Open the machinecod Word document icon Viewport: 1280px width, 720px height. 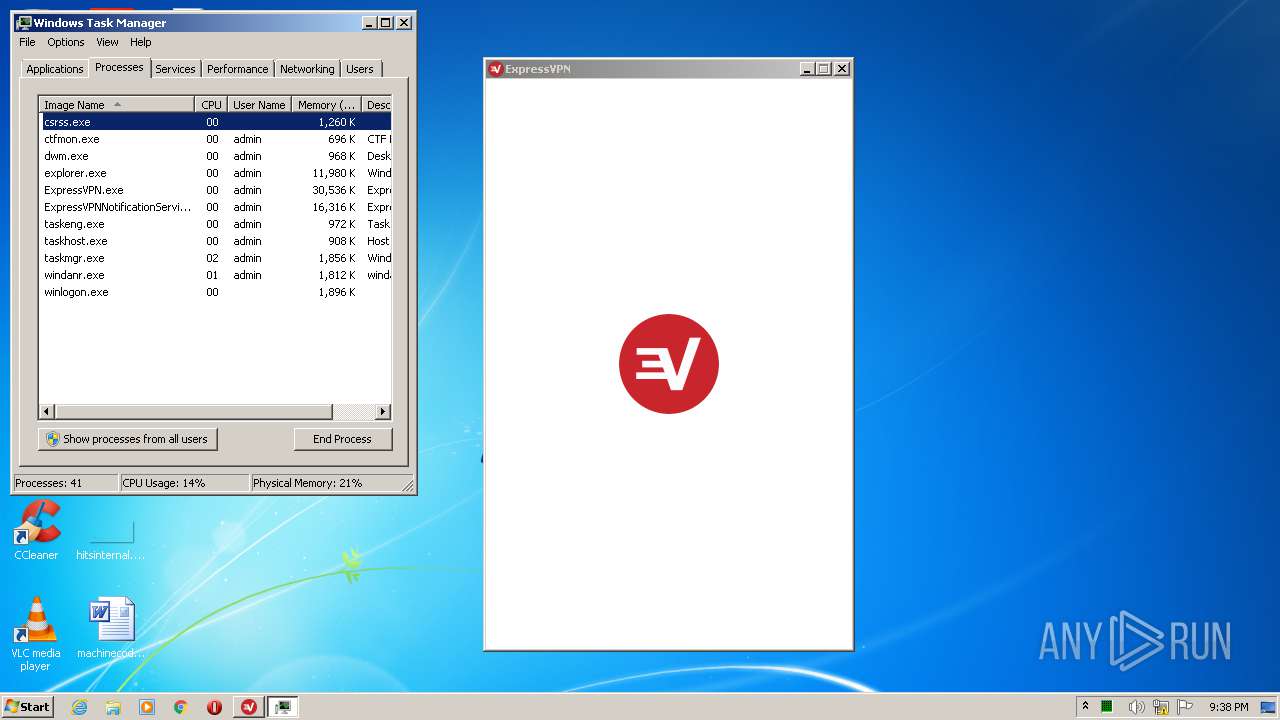pos(111,628)
